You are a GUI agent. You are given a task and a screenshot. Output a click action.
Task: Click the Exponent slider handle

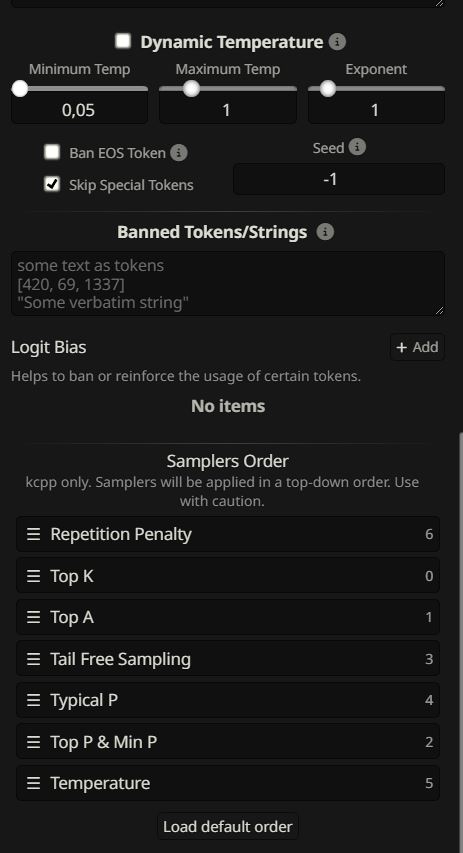pos(328,88)
